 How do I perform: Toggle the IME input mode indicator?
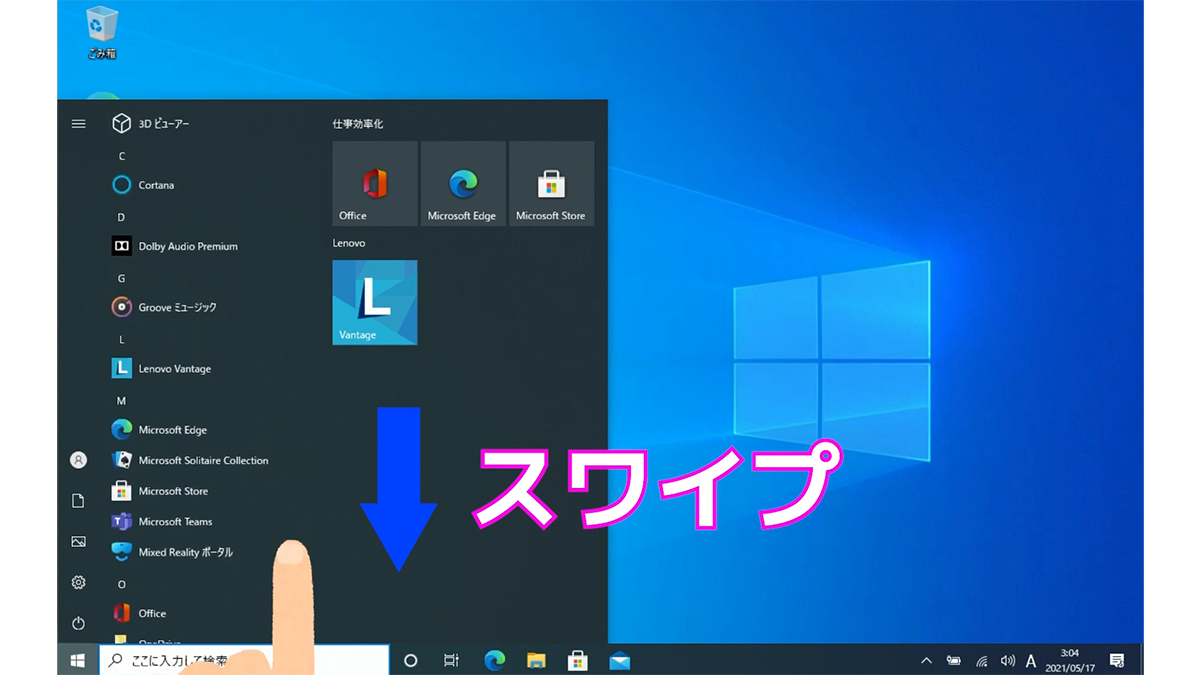(x=1031, y=660)
